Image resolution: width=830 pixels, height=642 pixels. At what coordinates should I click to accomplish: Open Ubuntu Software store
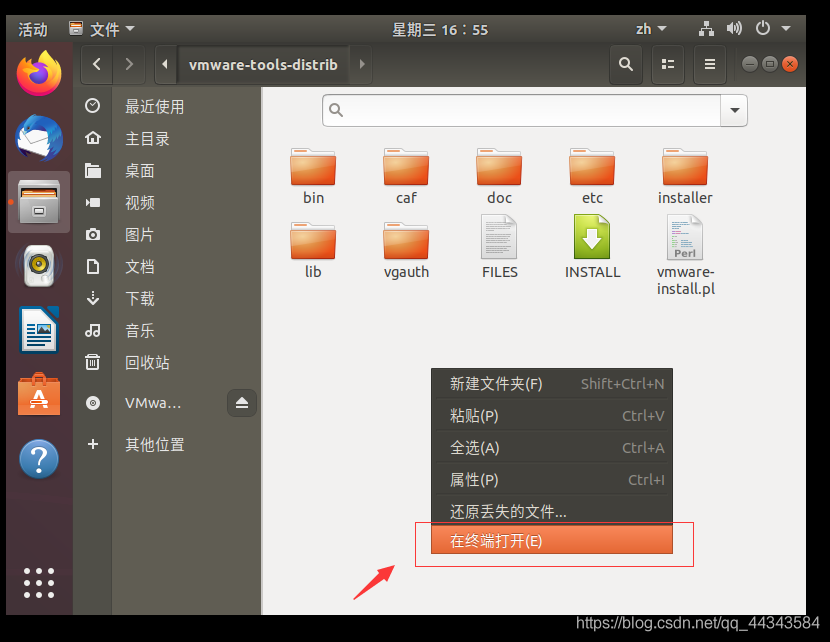coord(39,394)
